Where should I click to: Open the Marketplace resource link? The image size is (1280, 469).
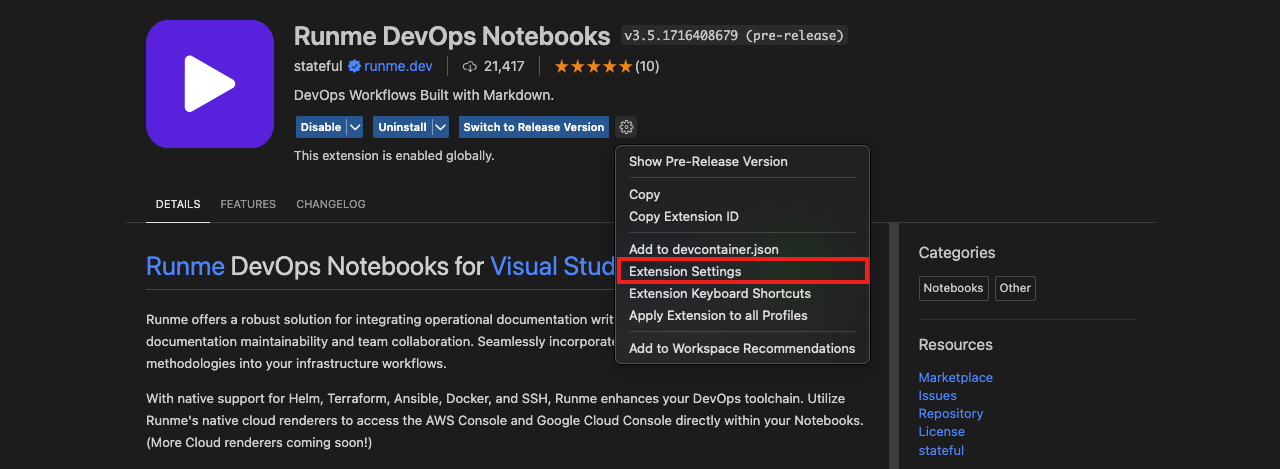click(x=955, y=377)
